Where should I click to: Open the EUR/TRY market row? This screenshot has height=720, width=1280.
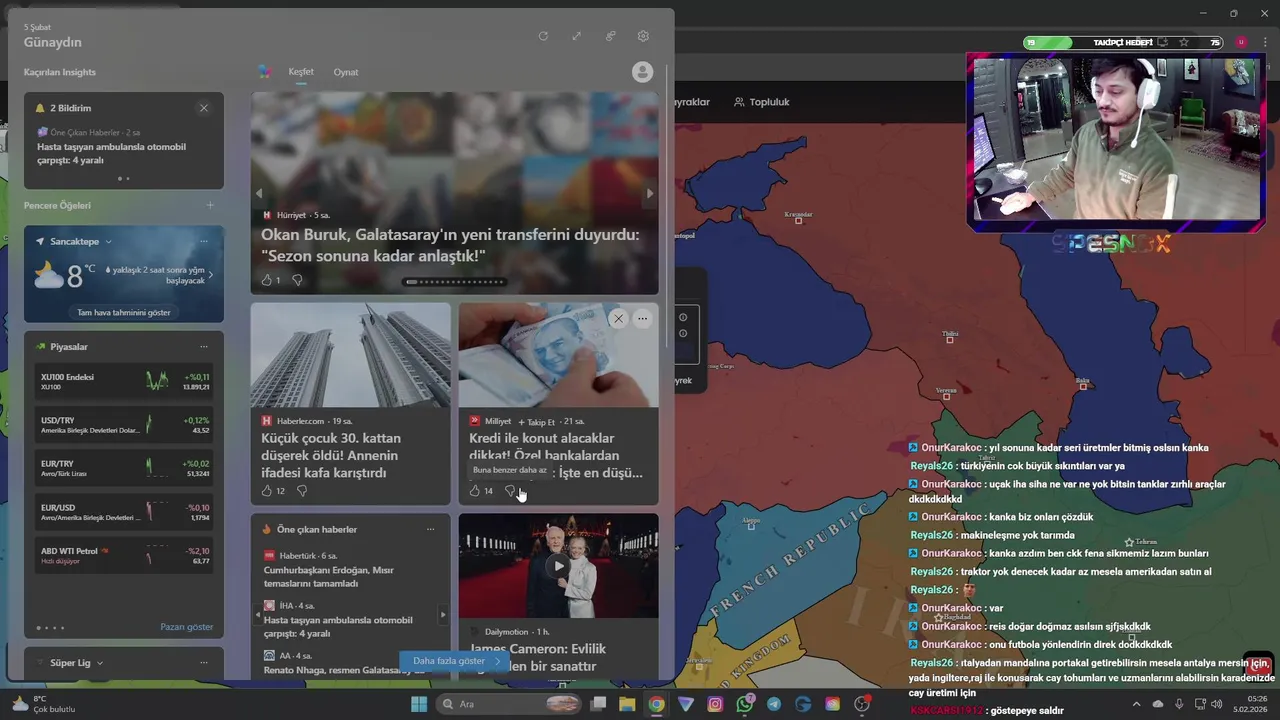(x=124, y=468)
